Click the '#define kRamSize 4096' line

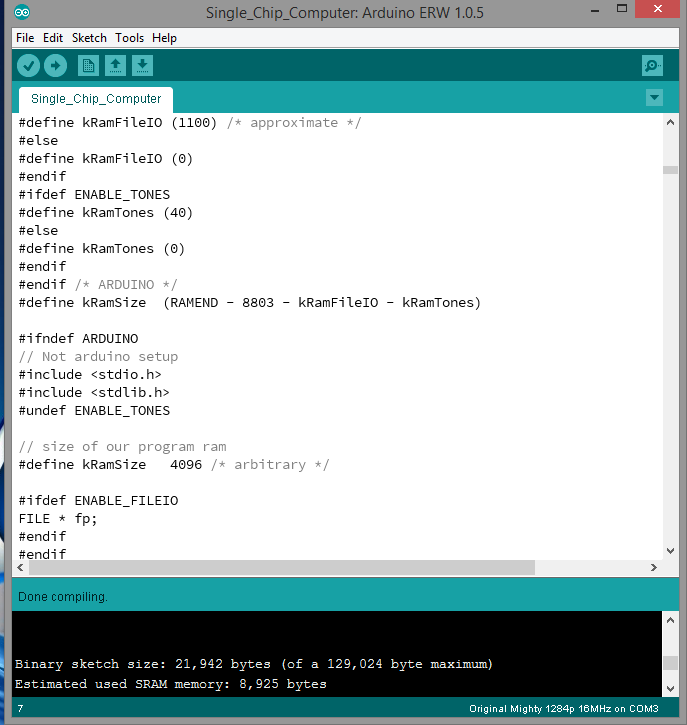(174, 465)
